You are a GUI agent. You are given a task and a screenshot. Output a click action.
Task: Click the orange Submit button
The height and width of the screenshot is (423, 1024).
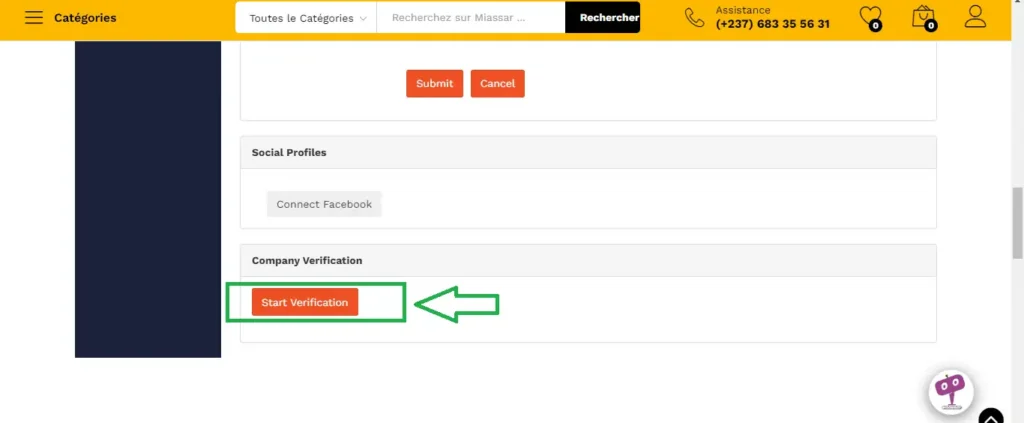(434, 84)
